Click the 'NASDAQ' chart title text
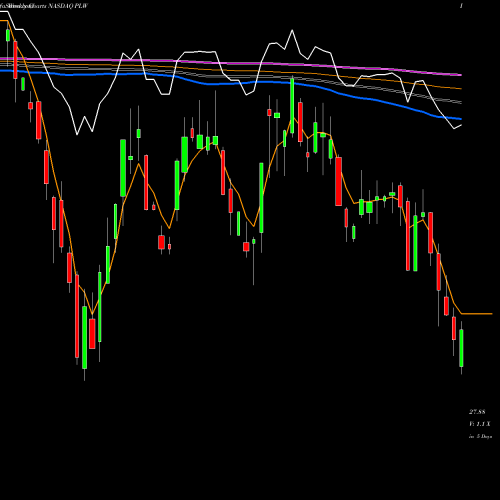 (61, 6)
